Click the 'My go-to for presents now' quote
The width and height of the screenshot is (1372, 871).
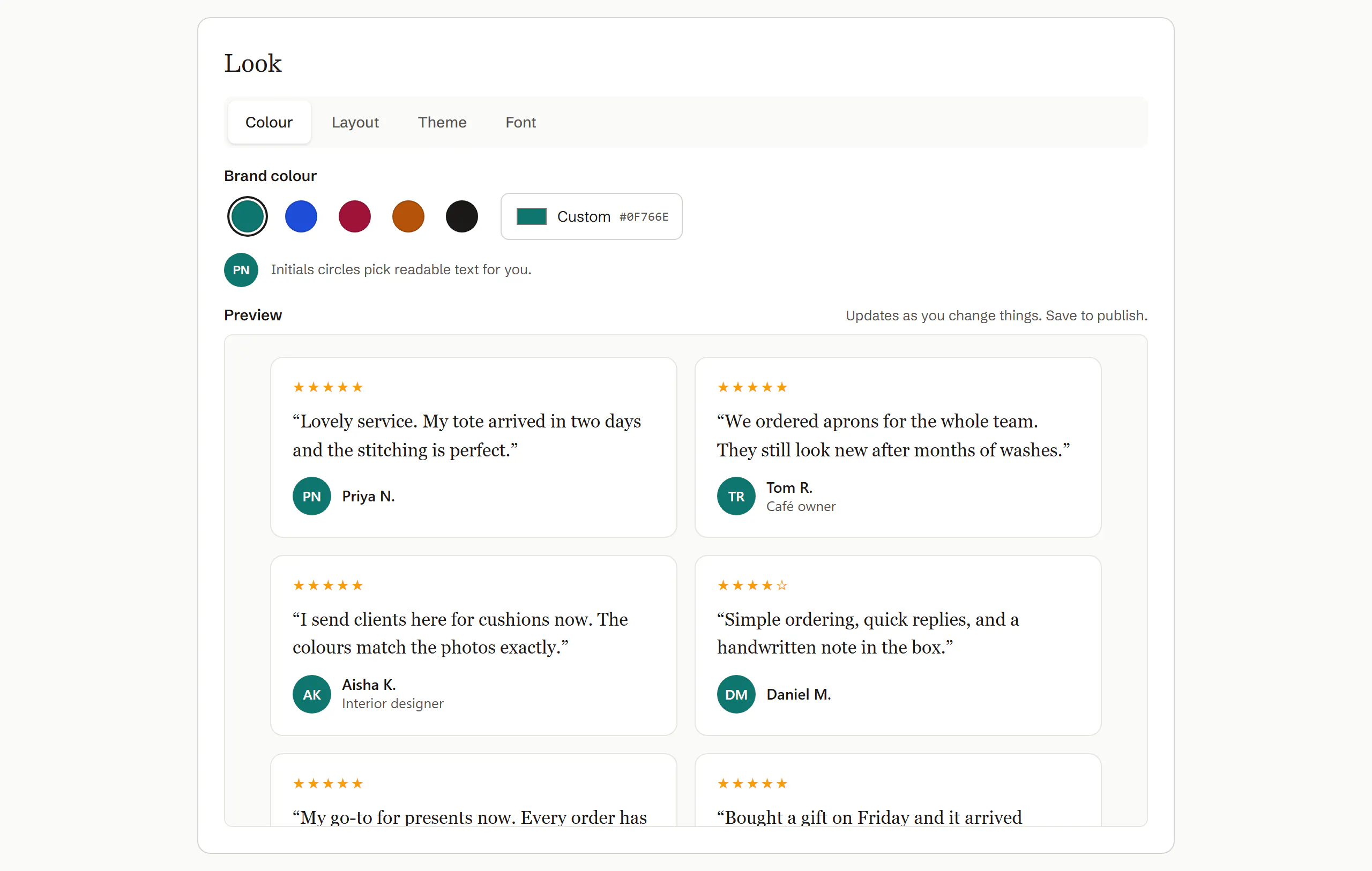tap(469, 817)
